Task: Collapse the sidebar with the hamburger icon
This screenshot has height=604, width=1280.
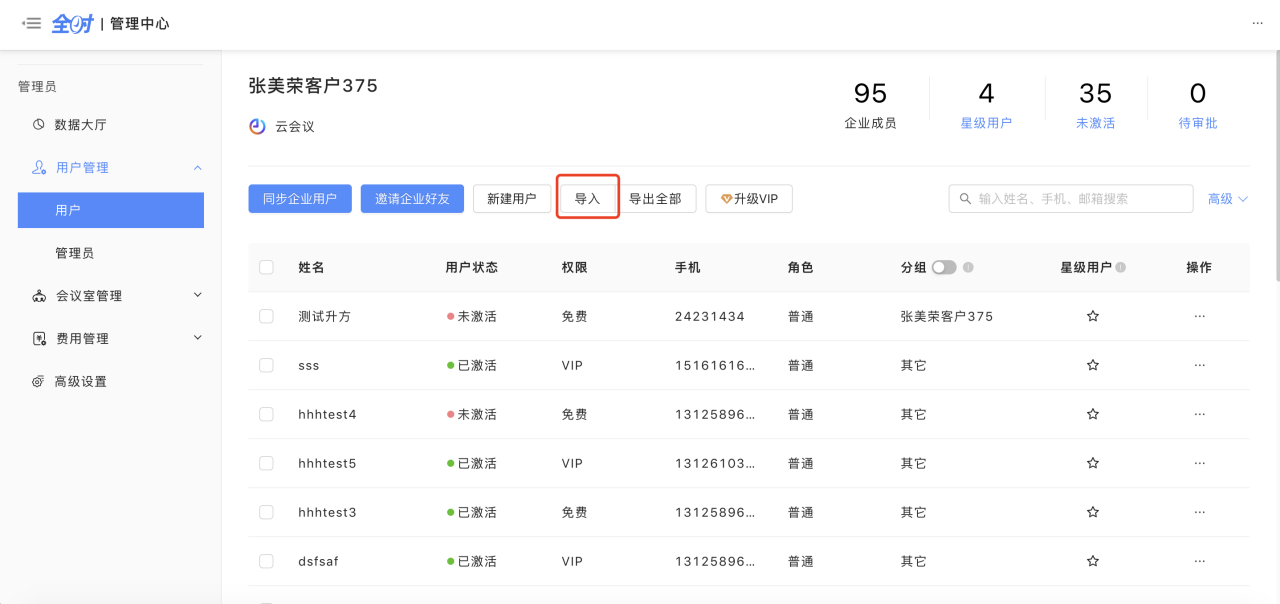Action: 31,23
